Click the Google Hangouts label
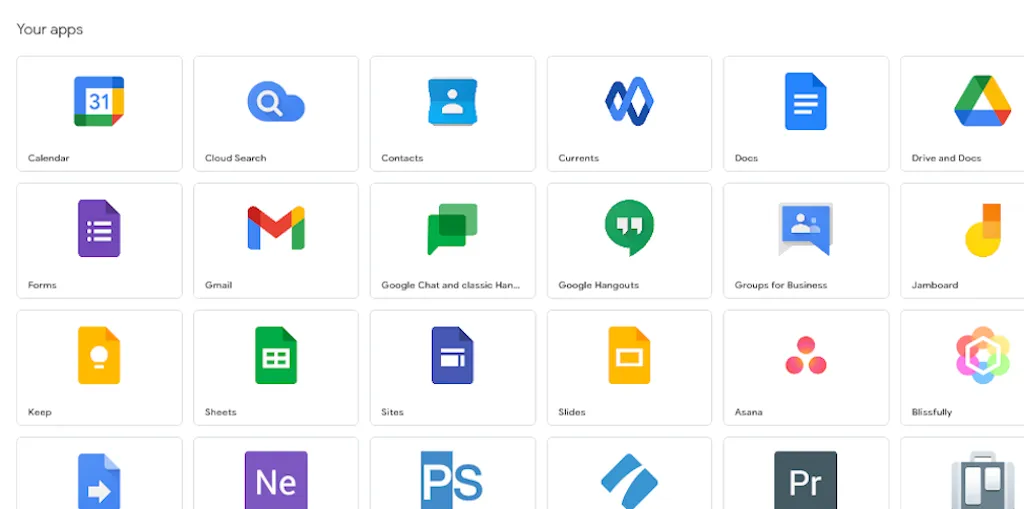This screenshot has width=1024, height=509. click(x=598, y=285)
